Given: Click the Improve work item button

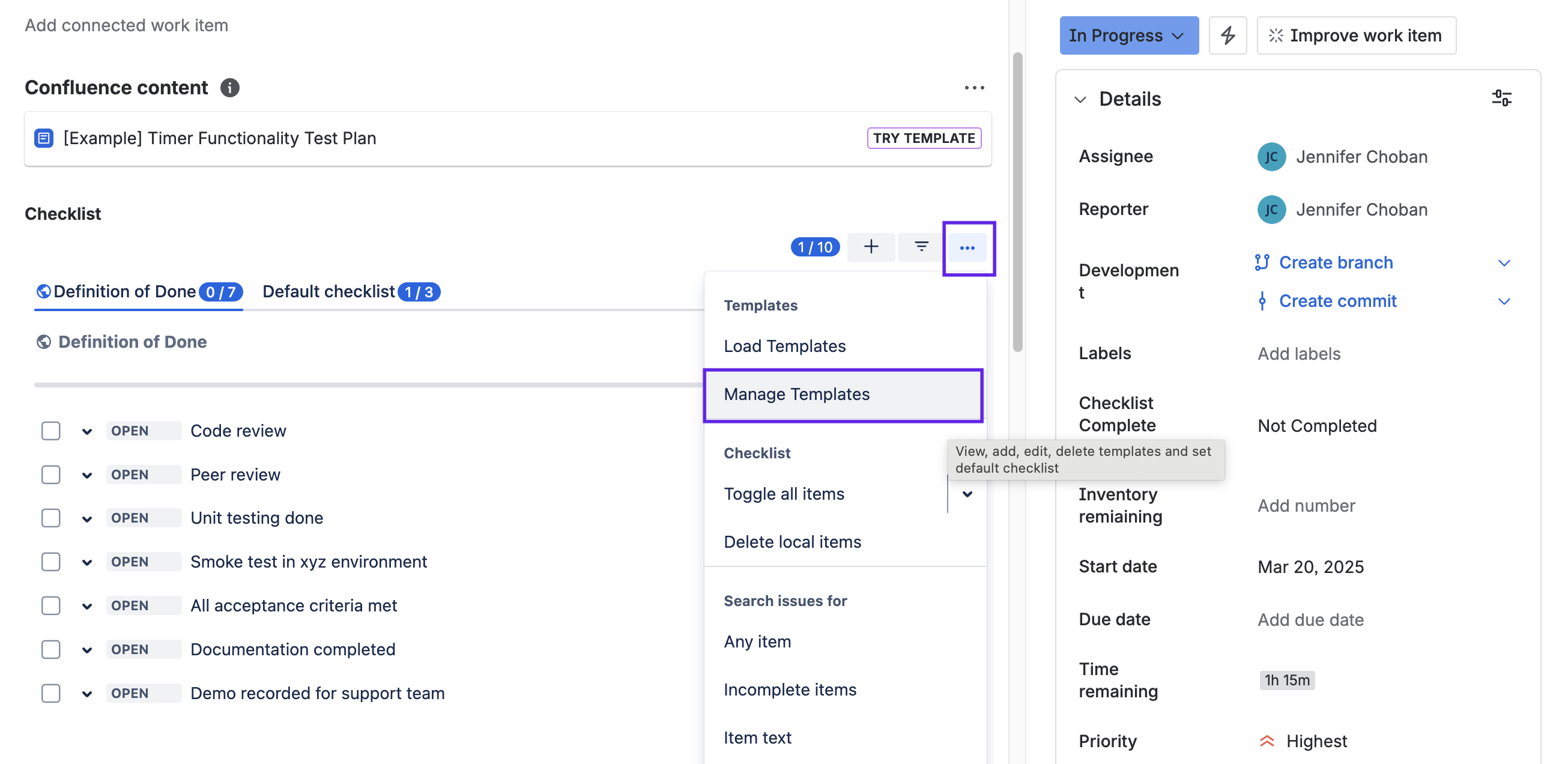Looking at the screenshot, I should [x=1355, y=35].
